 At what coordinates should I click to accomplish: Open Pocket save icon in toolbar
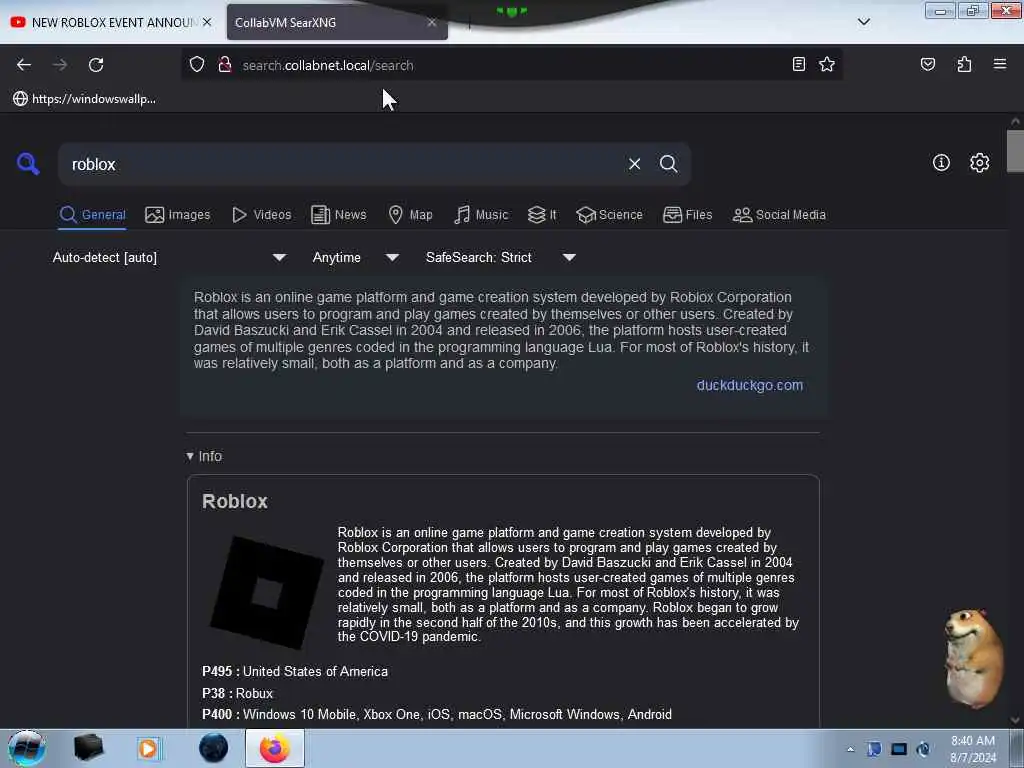coord(927,64)
